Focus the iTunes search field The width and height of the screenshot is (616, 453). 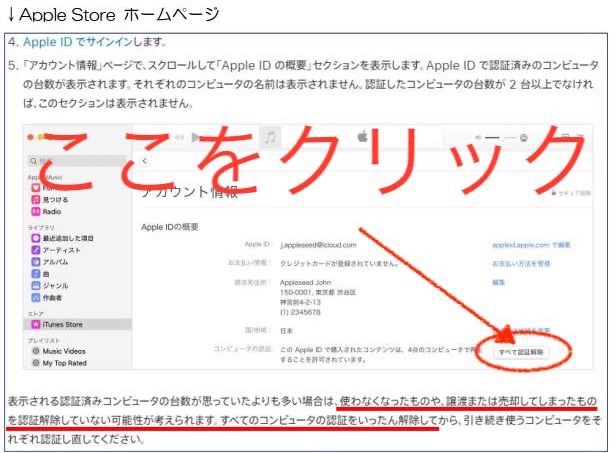coord(77,161)
